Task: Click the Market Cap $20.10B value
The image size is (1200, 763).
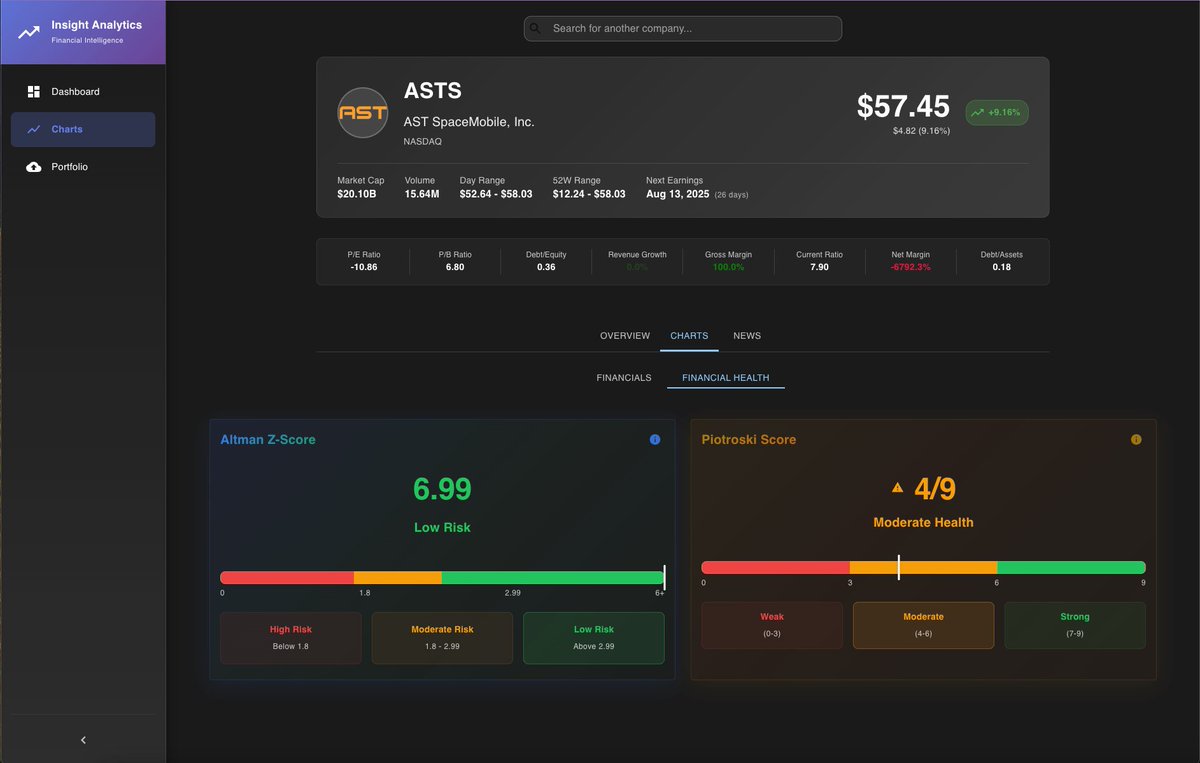Action: coord(357,194)
